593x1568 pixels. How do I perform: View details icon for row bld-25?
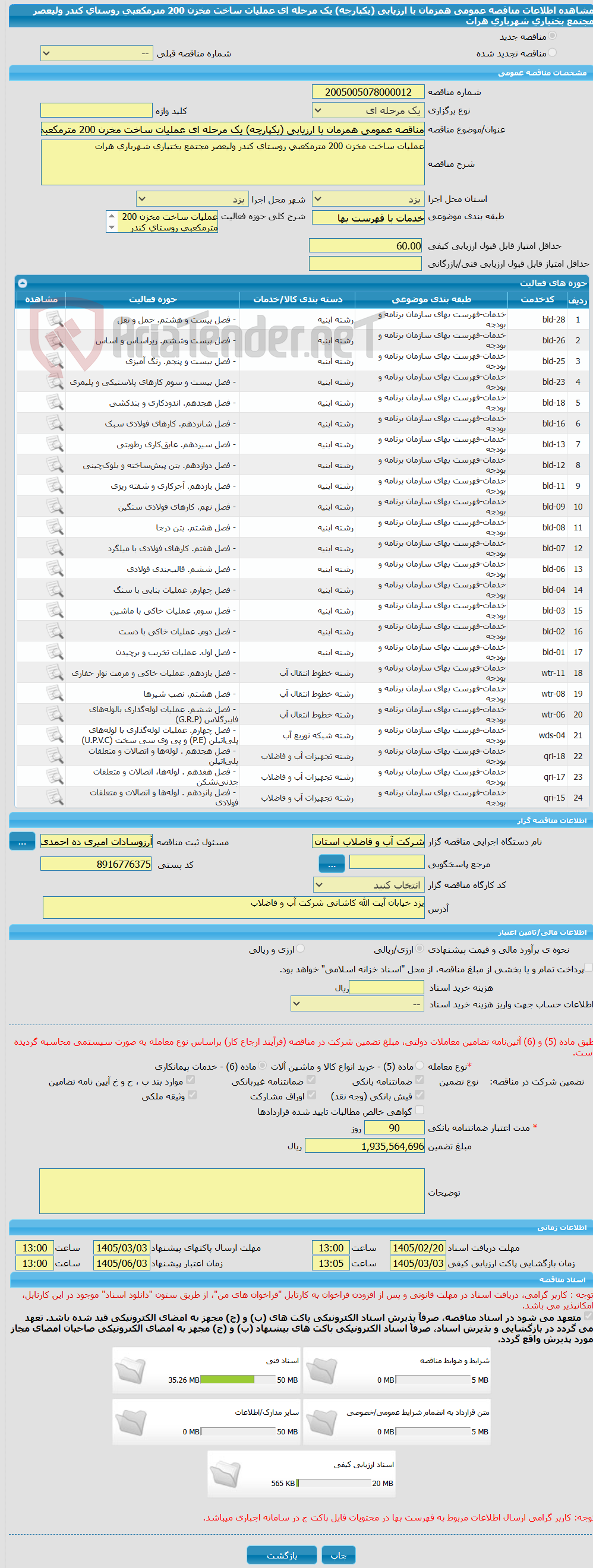point(55,361)
